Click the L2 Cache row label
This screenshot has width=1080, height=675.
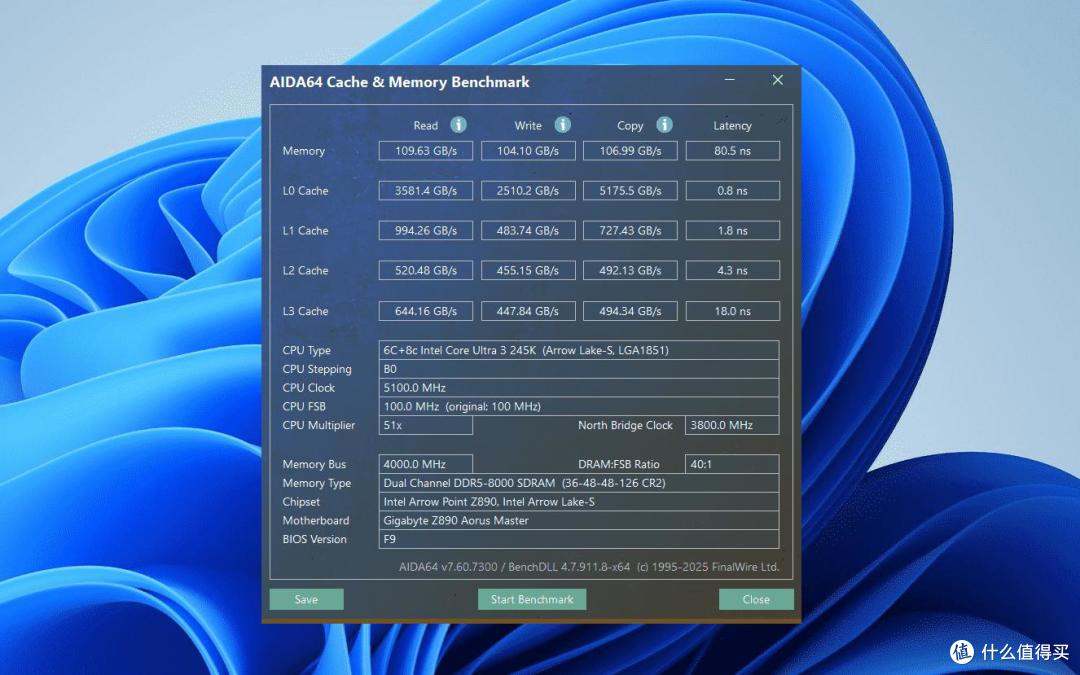point(305,271)
